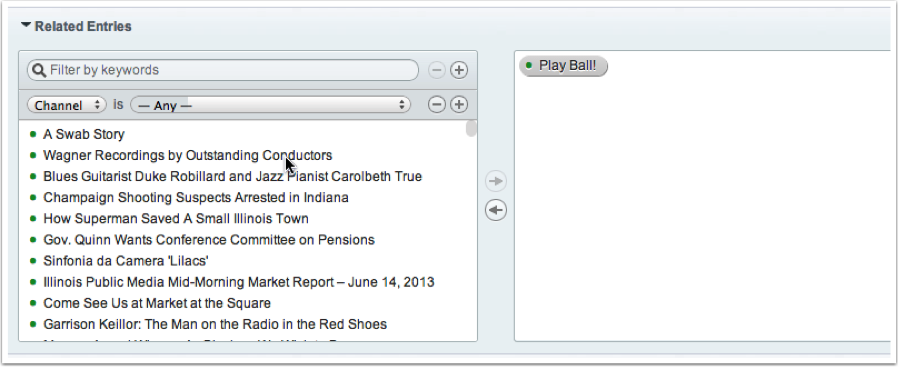The width and height of the screenshot is (899, 367).
Task: Select Sinfonia da Camera 'Lilacs' entry
Action: pyautogui.click(x=126, y=261)
